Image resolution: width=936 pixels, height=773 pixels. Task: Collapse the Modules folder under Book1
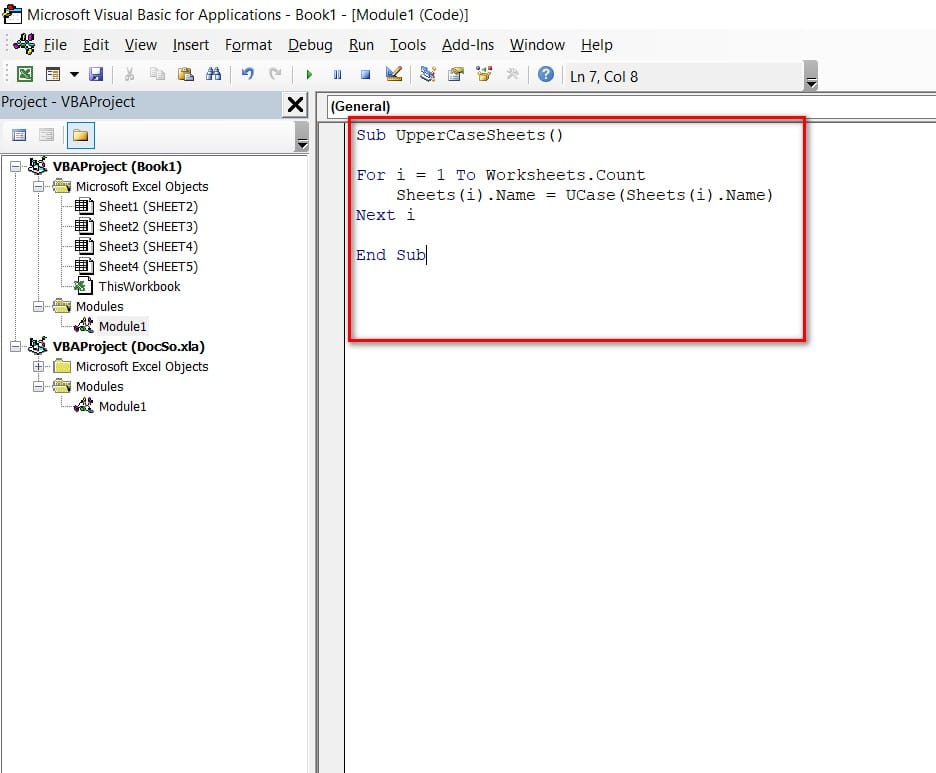pos(38,306)
